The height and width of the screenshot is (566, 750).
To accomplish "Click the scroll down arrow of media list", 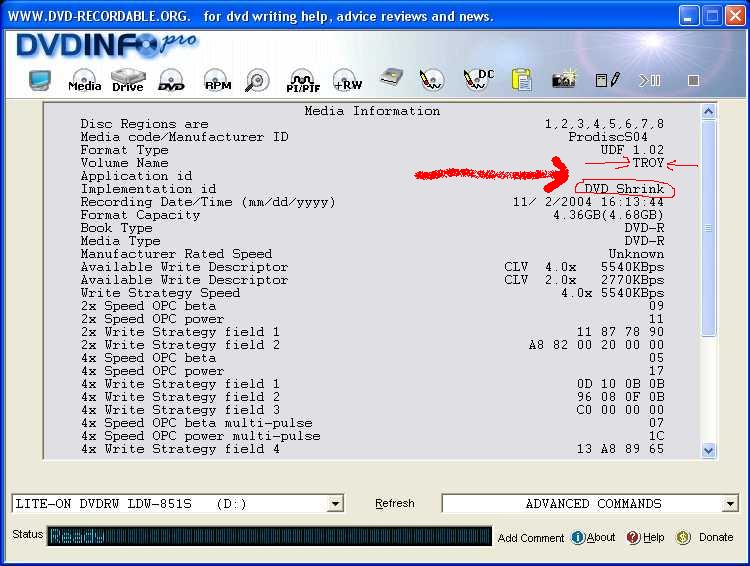I will pyautogui.click(x=708, y=450).
